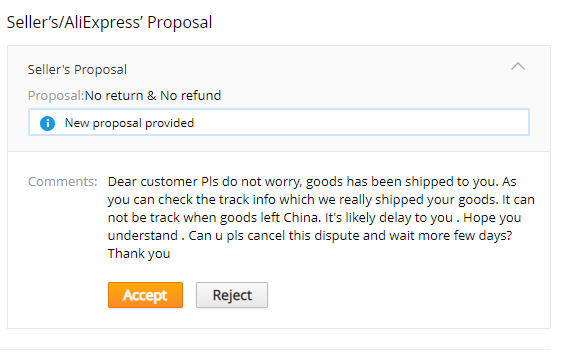
Task: Click the phrase "really shipped your goods"
Action: (418, 200)
